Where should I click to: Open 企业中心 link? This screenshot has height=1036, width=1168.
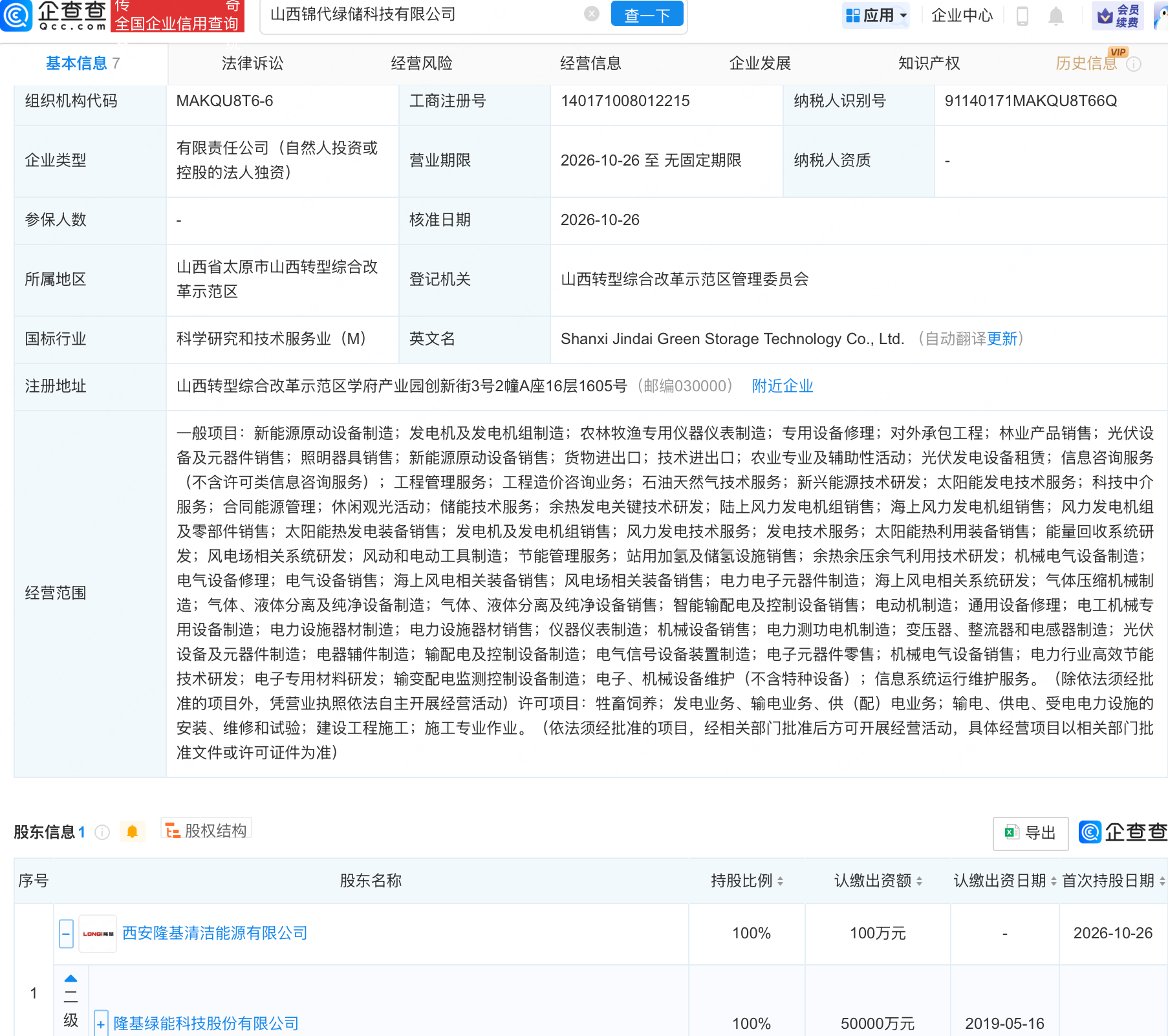coord(962,15)
